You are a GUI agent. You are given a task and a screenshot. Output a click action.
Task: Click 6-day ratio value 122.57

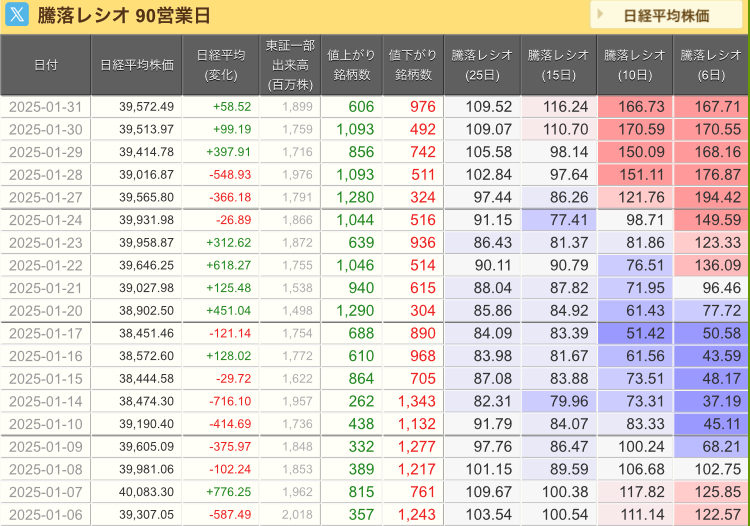(718, 515)
